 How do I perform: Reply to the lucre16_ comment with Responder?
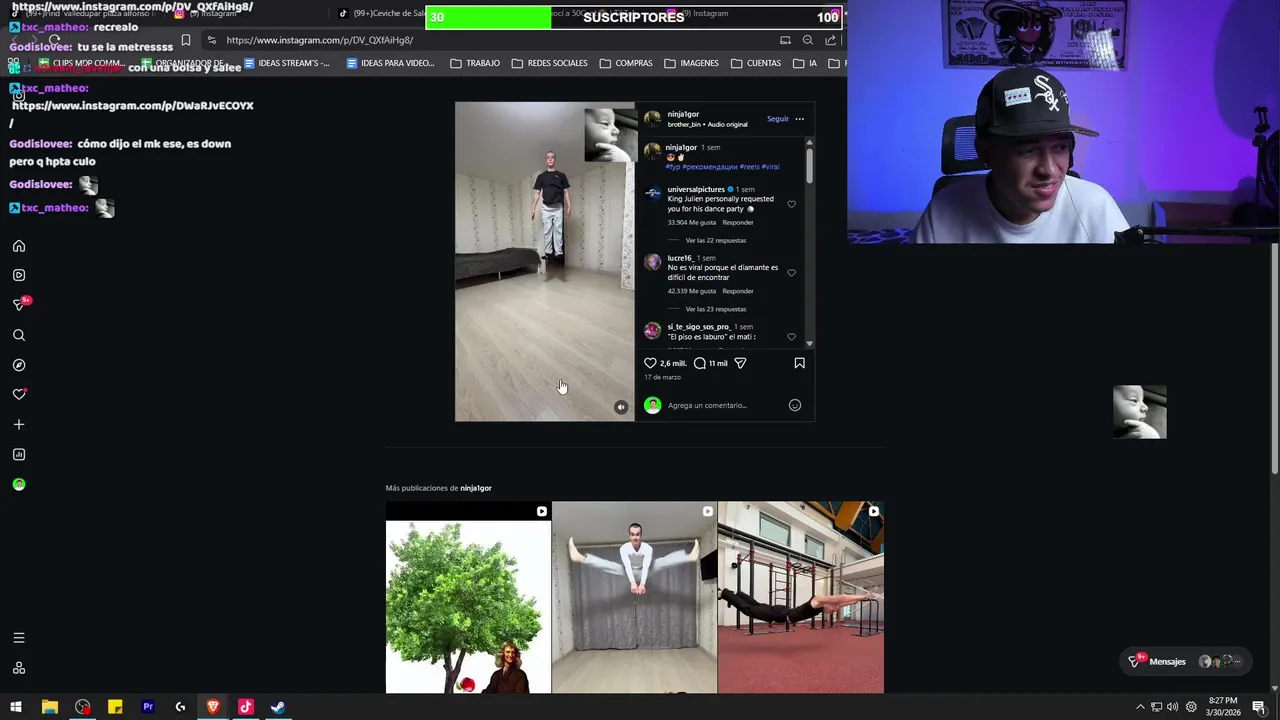coord(738,291)
